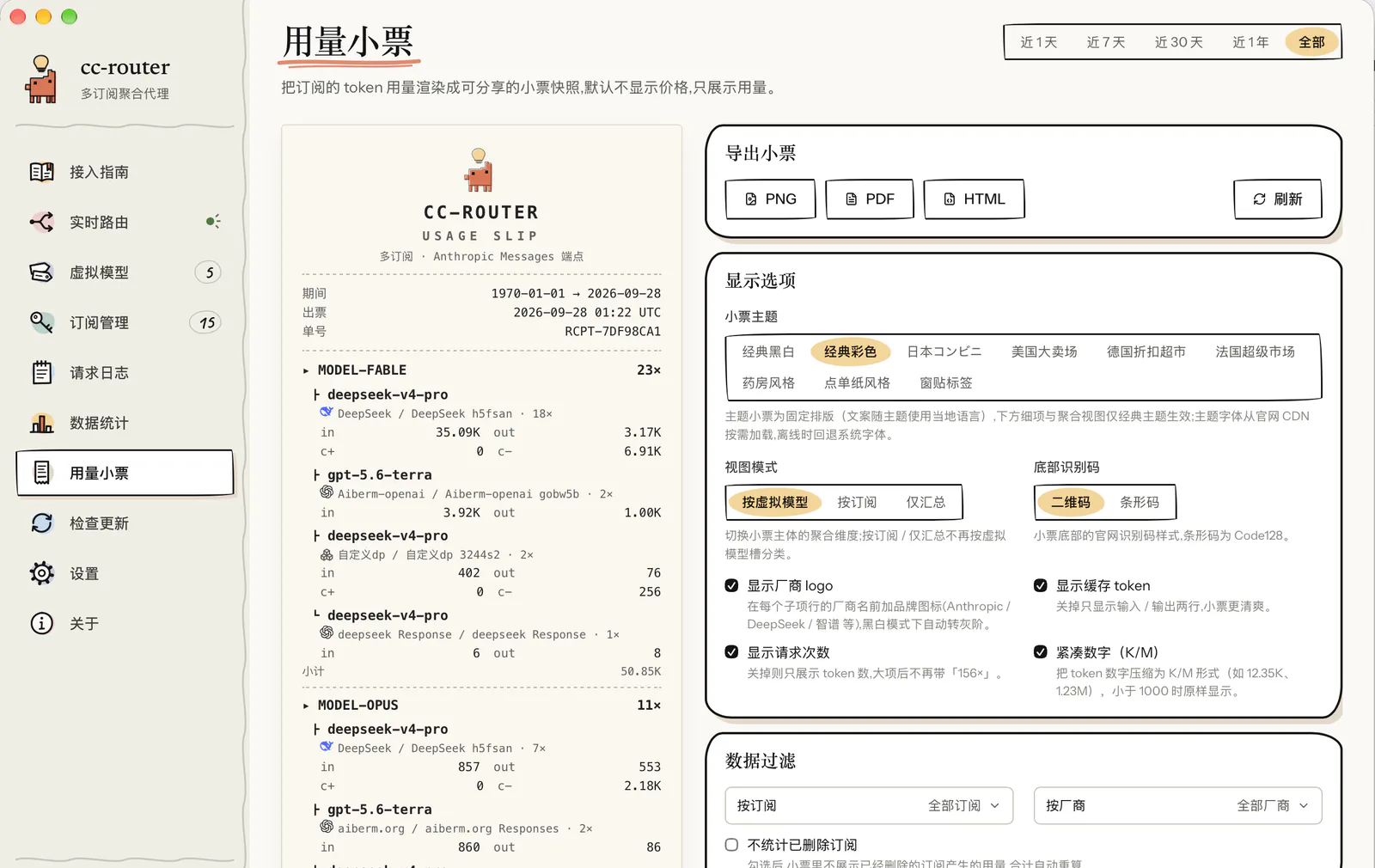
Task: Click the 数据统计 bar chart icon
Action: (41, 423)
